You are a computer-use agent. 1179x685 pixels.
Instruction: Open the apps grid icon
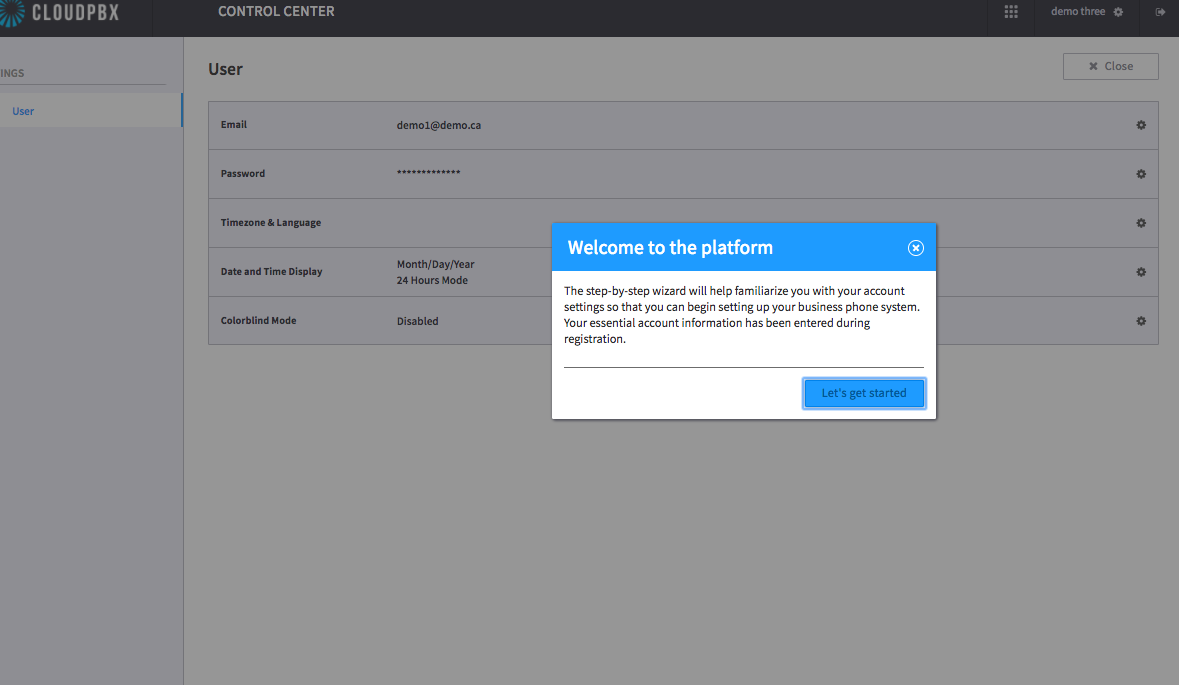1011,12
